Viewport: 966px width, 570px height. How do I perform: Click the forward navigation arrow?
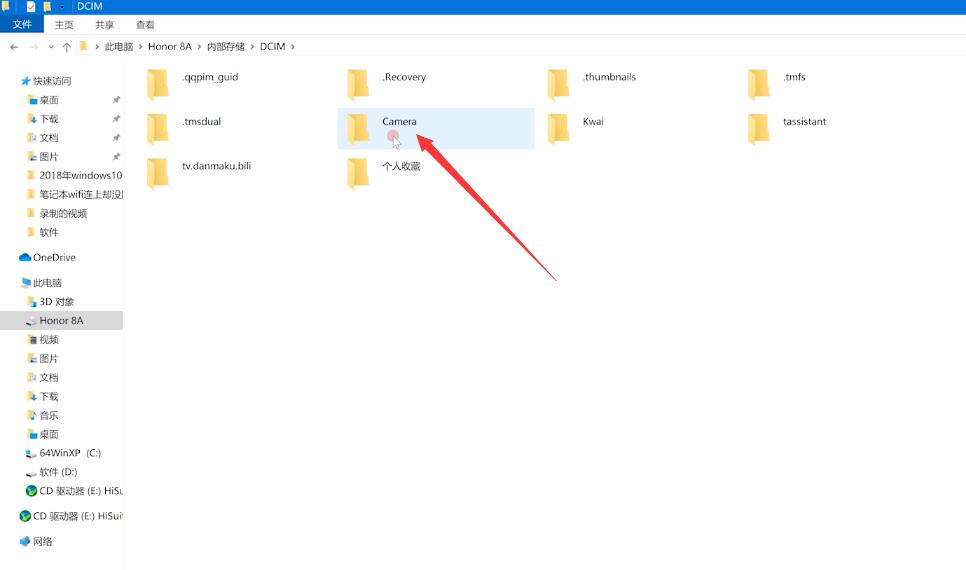34,47
